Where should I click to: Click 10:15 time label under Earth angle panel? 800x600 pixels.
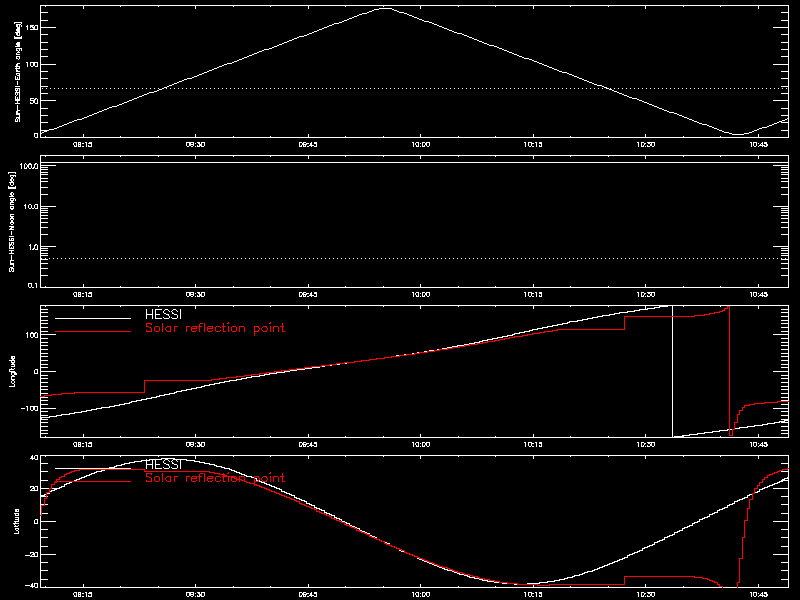(534, 144)
